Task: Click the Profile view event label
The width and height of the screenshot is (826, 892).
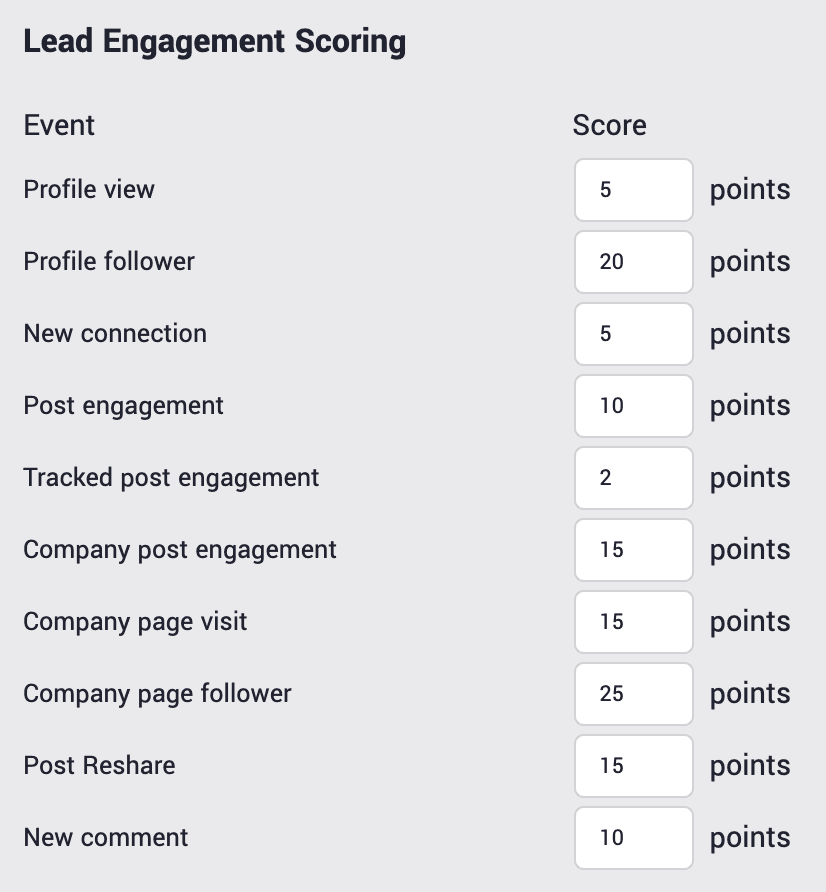Action: (x=89, y=189)
